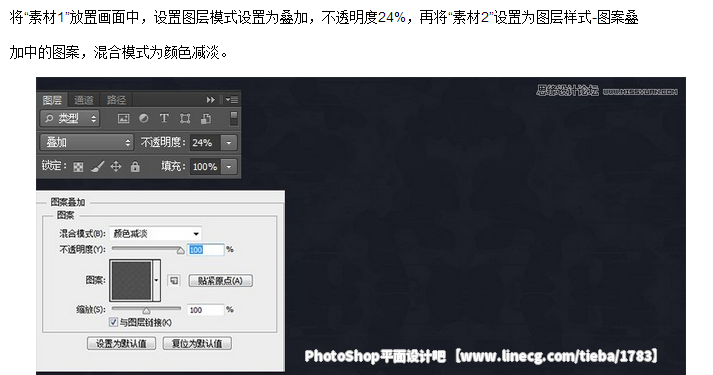Create new preset from pattern icon
This screenshot has height=375, width=713.
point(174,280)
